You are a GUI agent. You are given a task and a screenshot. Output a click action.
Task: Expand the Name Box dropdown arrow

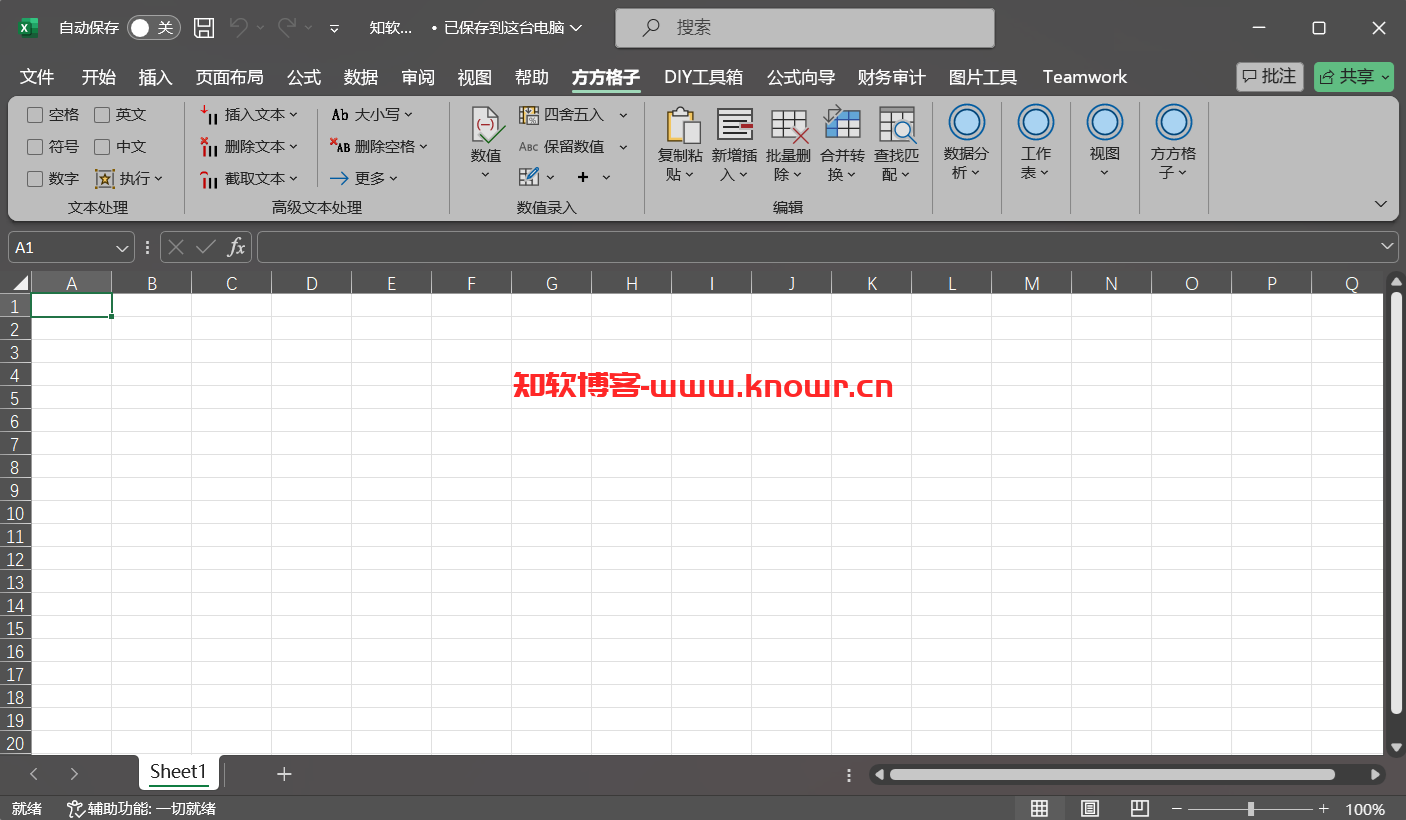123,247
